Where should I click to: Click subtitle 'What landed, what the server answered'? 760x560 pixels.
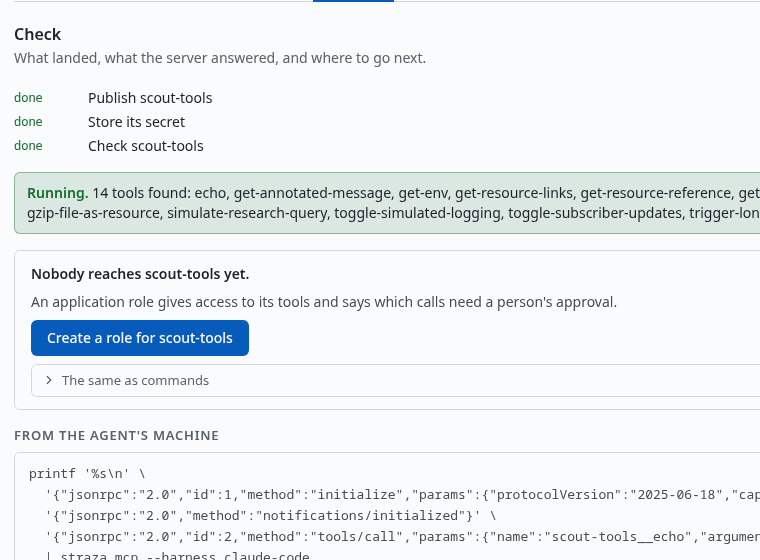220,58
